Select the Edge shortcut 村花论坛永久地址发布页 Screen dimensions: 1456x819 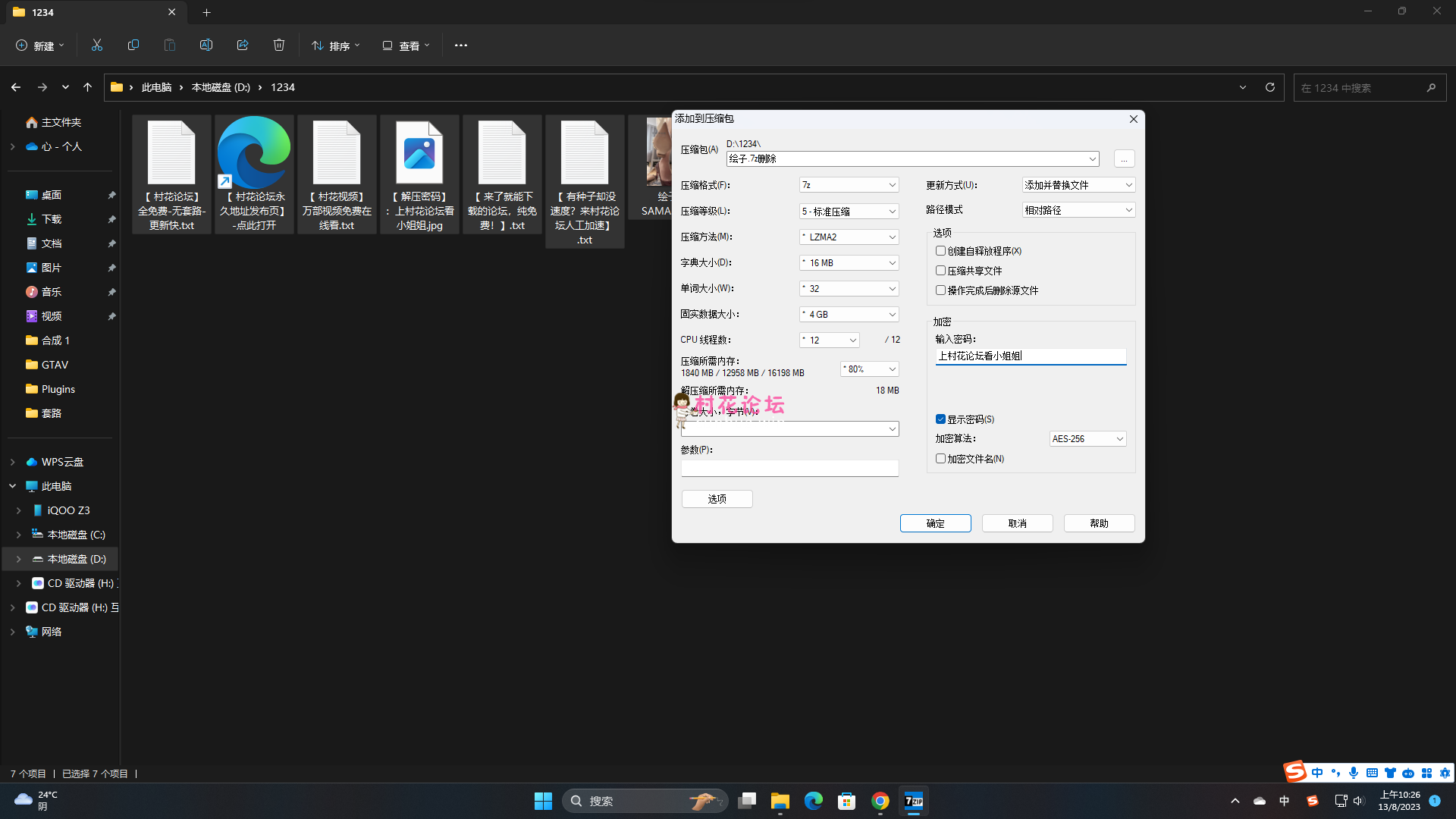pyautogui.click(x=254, y=174)
